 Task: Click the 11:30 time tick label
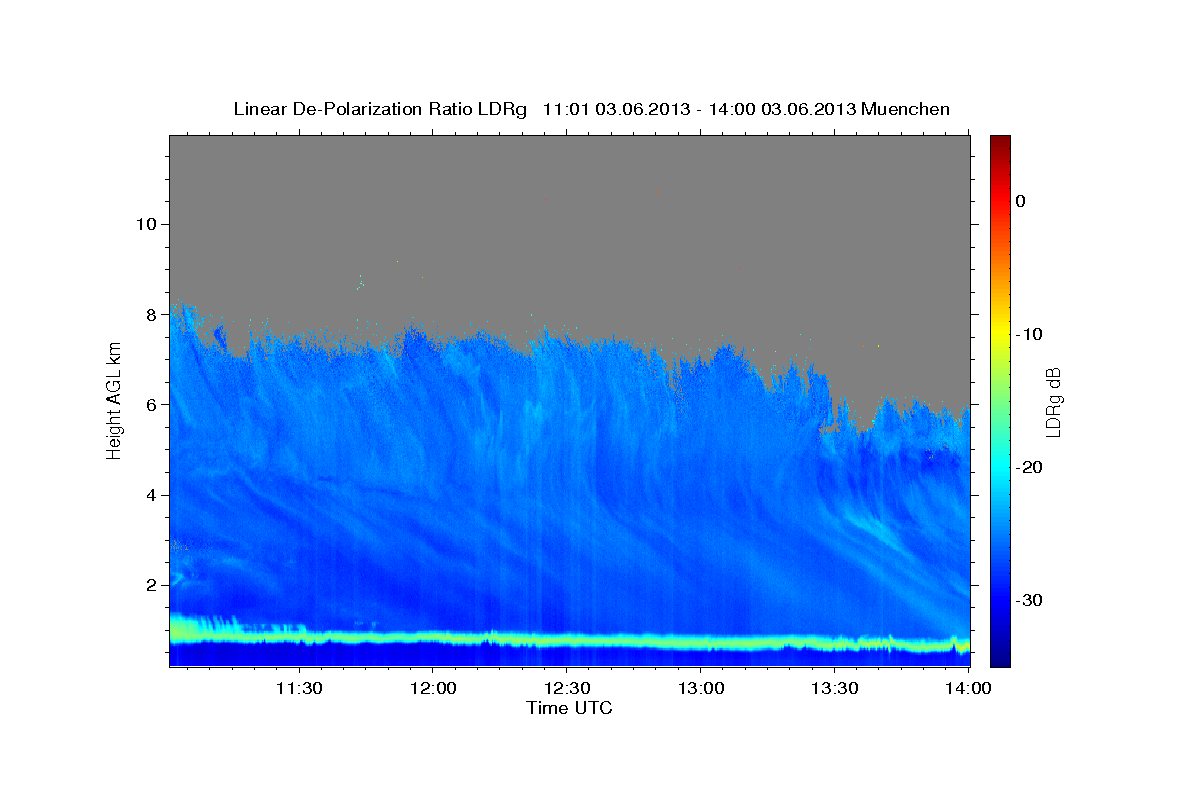tap(298, 688)
